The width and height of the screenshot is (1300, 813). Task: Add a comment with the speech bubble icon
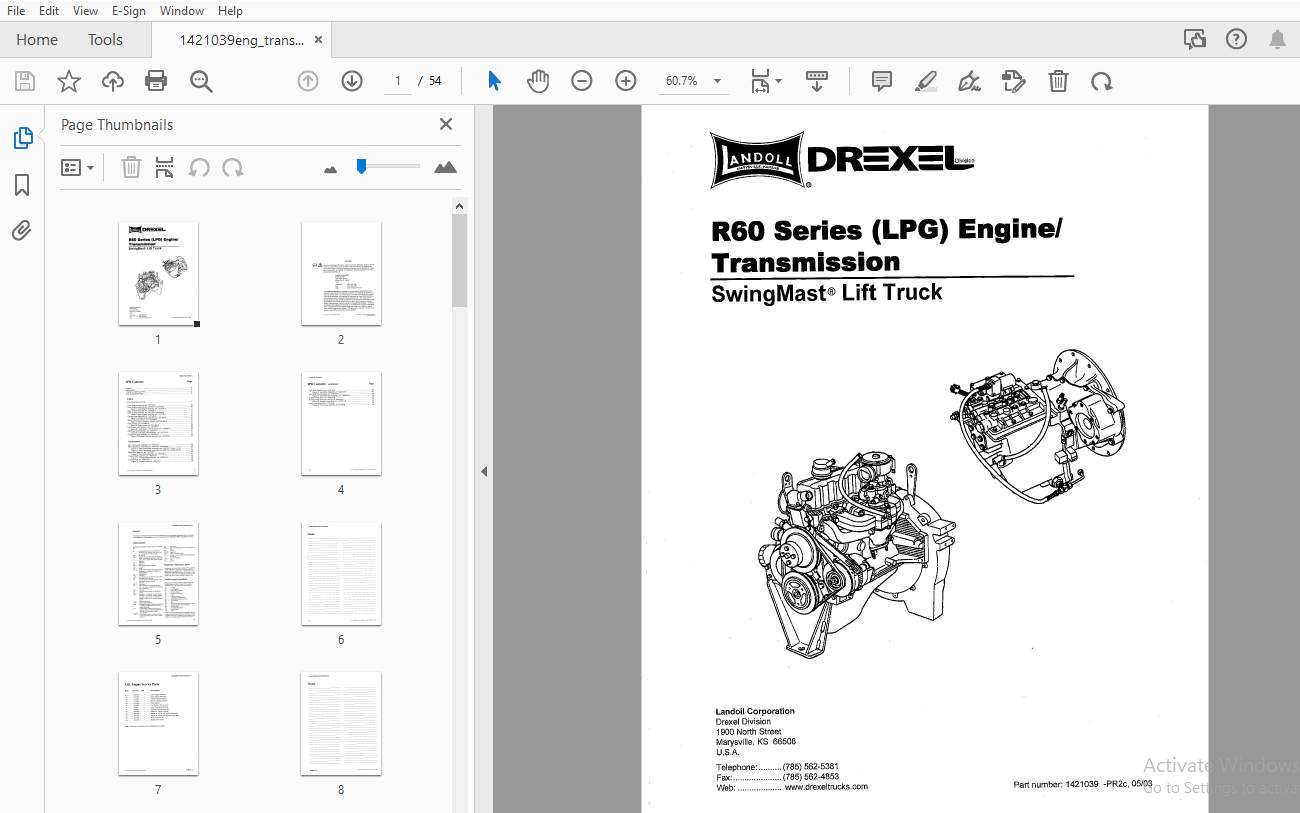click(x=882, y=81)
